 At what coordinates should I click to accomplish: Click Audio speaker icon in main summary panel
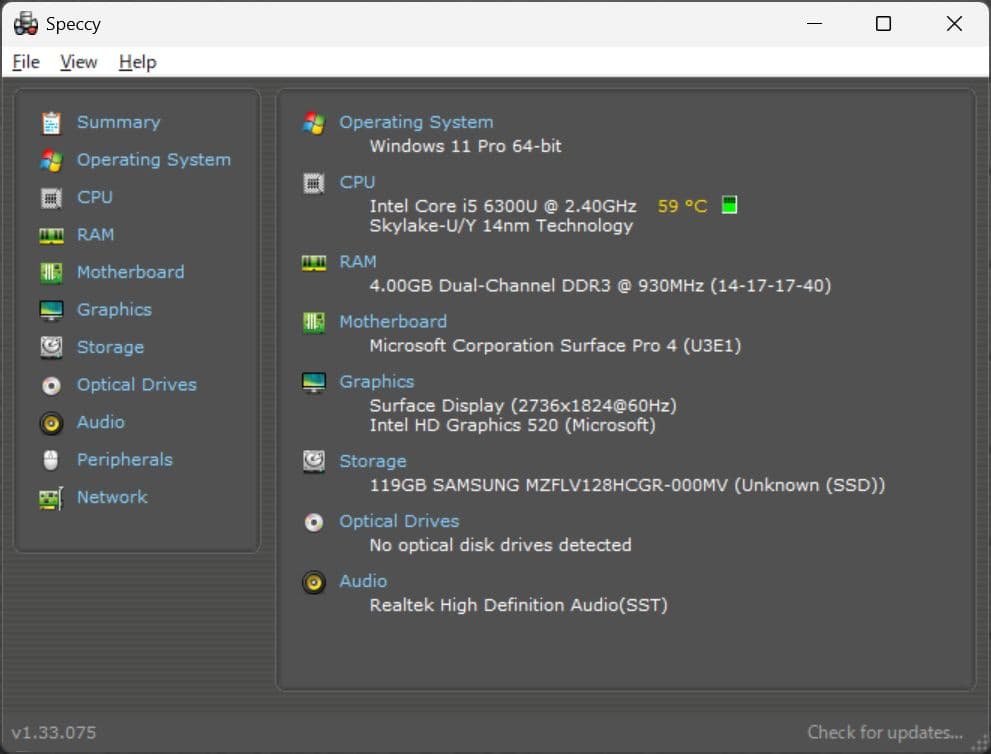[313, 582]
